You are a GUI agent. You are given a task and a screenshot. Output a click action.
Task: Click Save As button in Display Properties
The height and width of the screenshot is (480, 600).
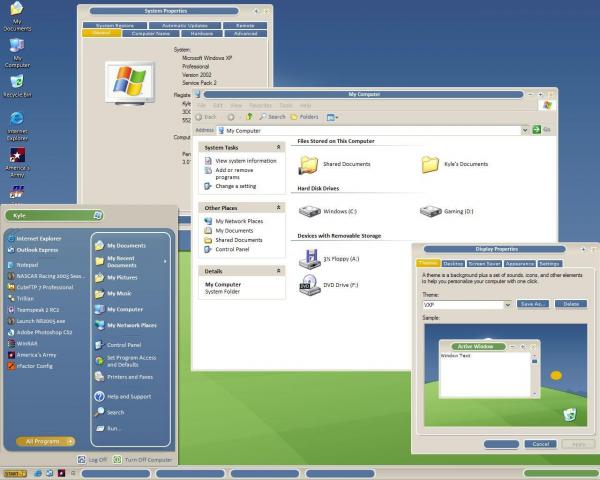tap(533, 304)
